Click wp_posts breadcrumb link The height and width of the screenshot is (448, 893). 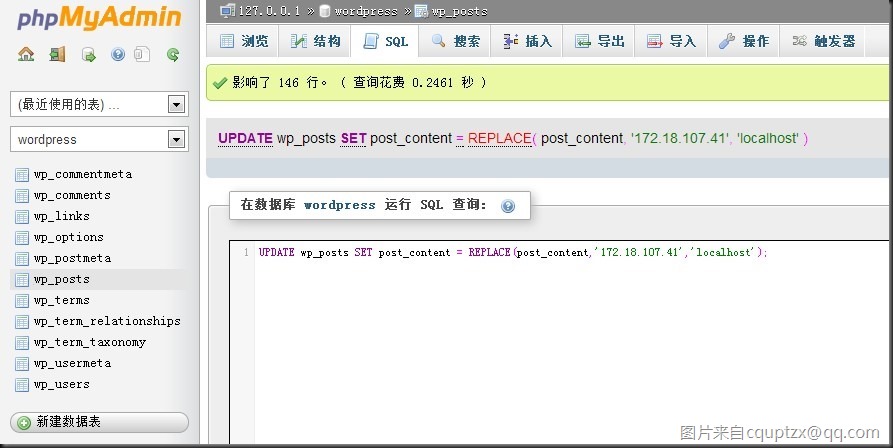point(459,11)
